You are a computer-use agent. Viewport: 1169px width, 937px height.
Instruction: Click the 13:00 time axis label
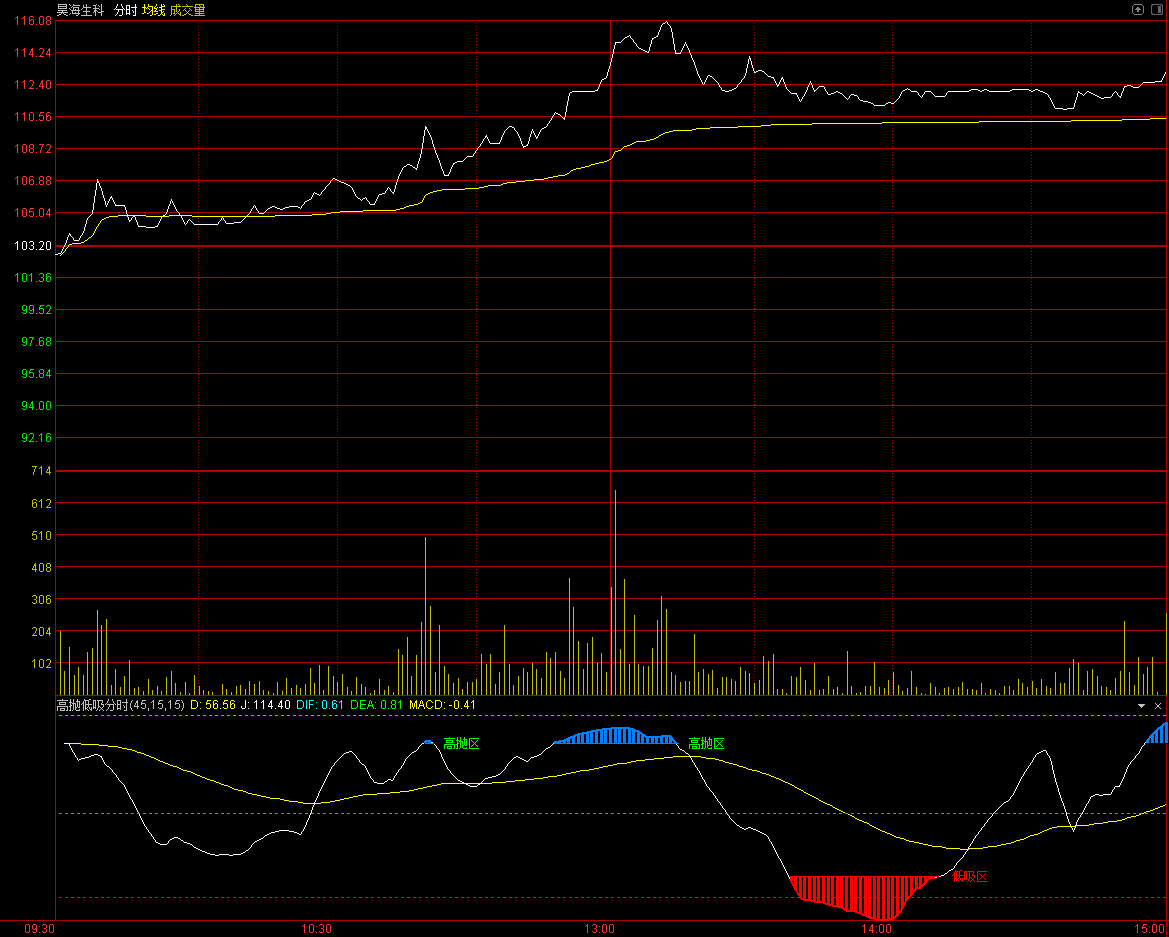(x=599, y=929)
